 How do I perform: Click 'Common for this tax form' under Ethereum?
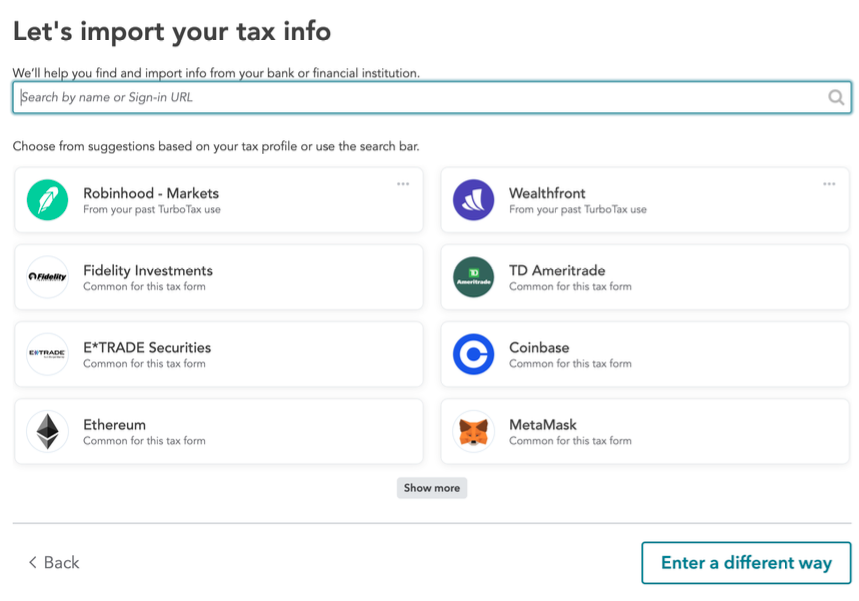(x=144, y=441)
